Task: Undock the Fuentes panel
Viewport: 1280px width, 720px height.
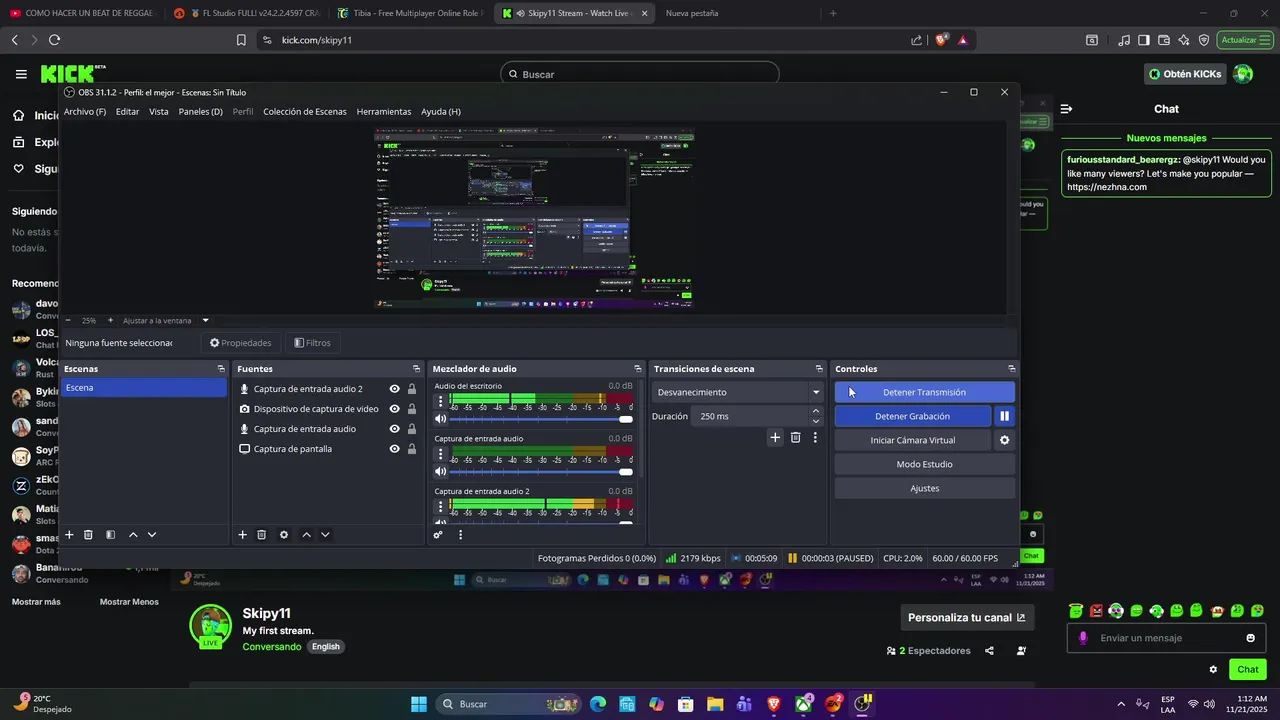Action: click(416, 369)
